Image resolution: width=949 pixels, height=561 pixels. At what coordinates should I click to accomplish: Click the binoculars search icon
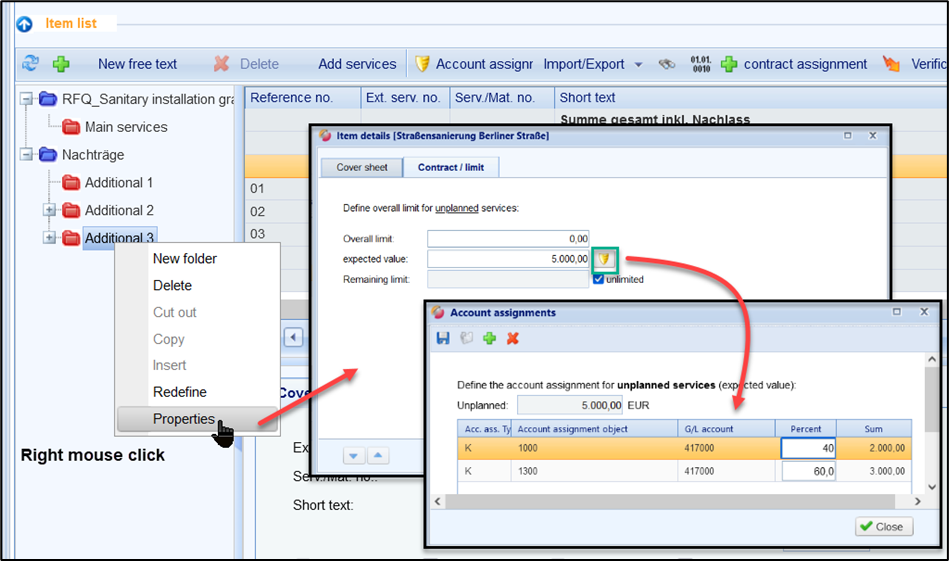(667, 64)
